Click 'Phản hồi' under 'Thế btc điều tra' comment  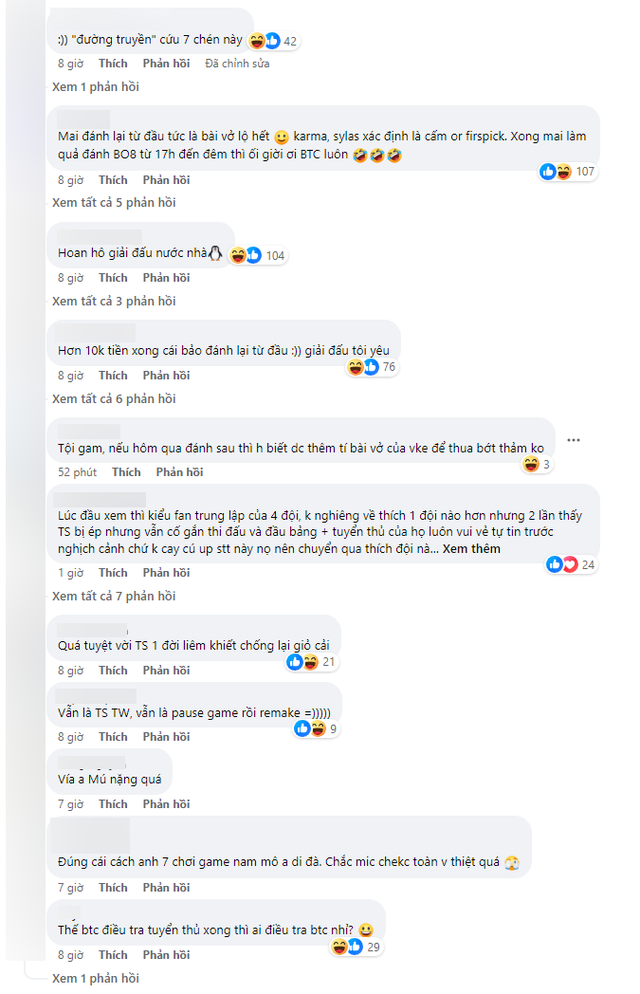pos(166,955)
